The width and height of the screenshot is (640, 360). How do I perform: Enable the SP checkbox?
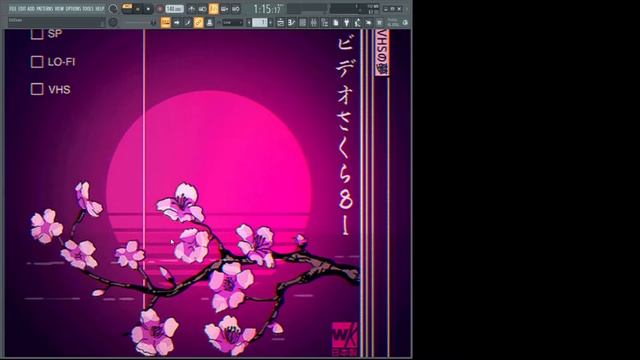click(37, 33)
